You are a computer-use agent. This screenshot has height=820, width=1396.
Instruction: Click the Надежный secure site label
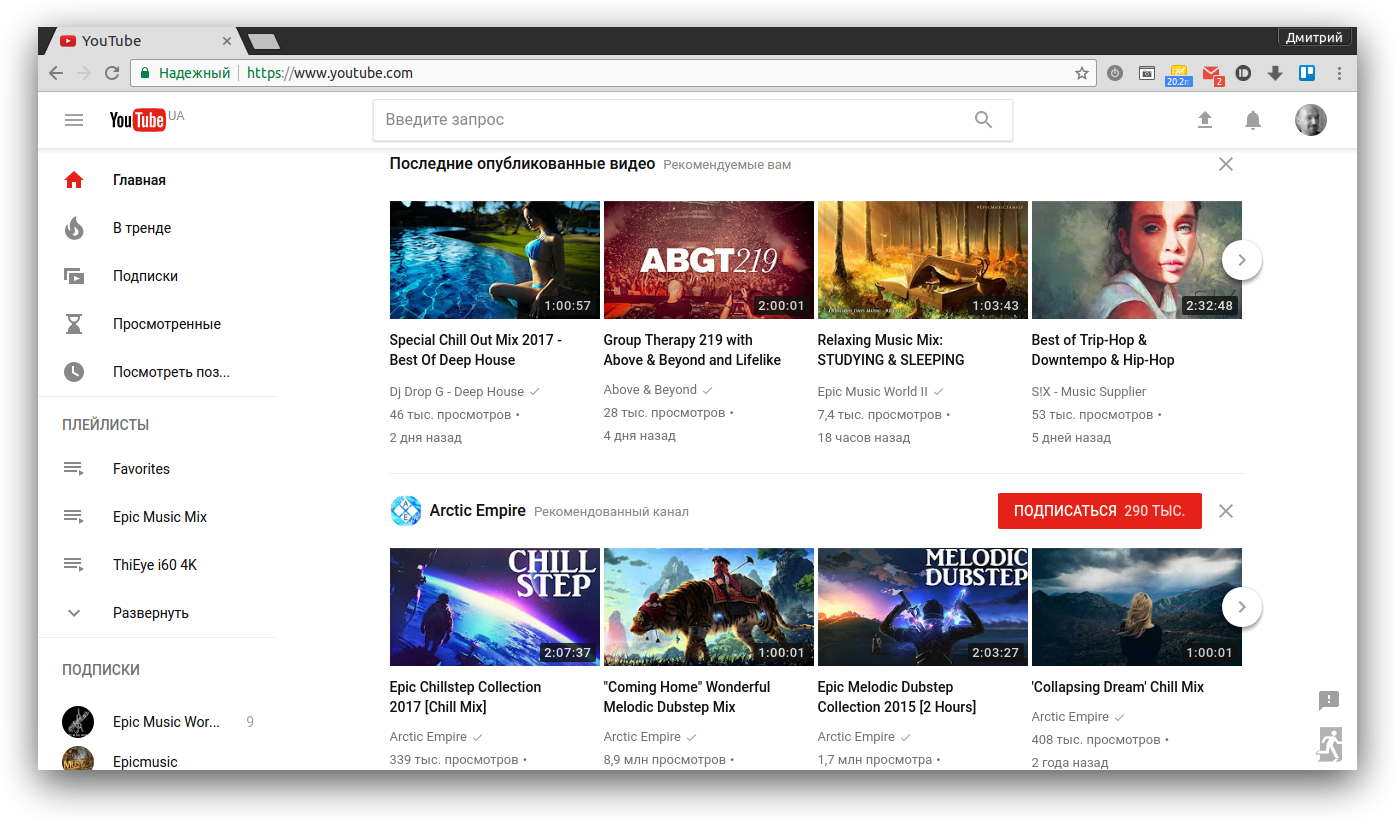194,73
